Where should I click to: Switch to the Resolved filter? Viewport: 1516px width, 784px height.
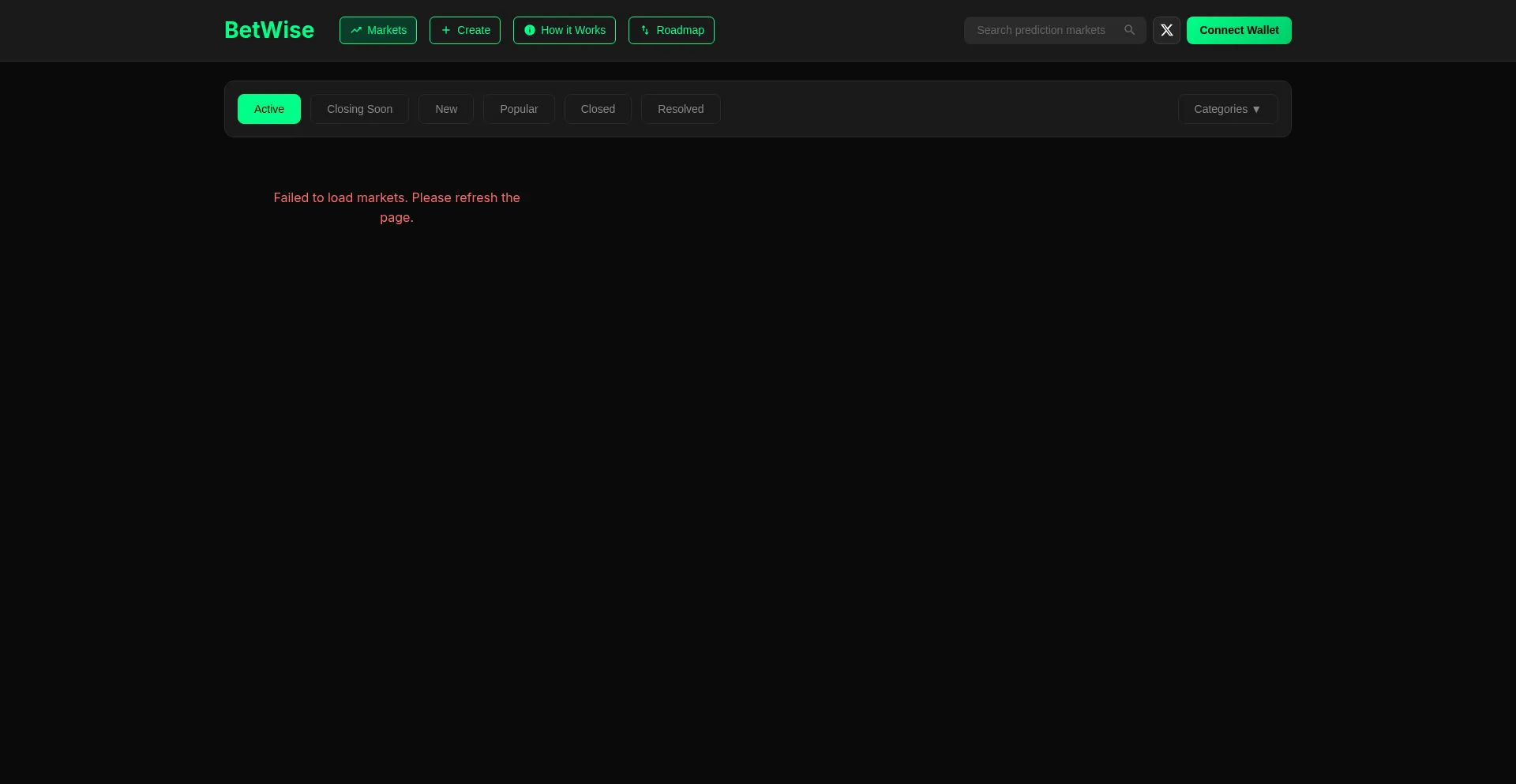pyautogui.click(x=681, y=109)
